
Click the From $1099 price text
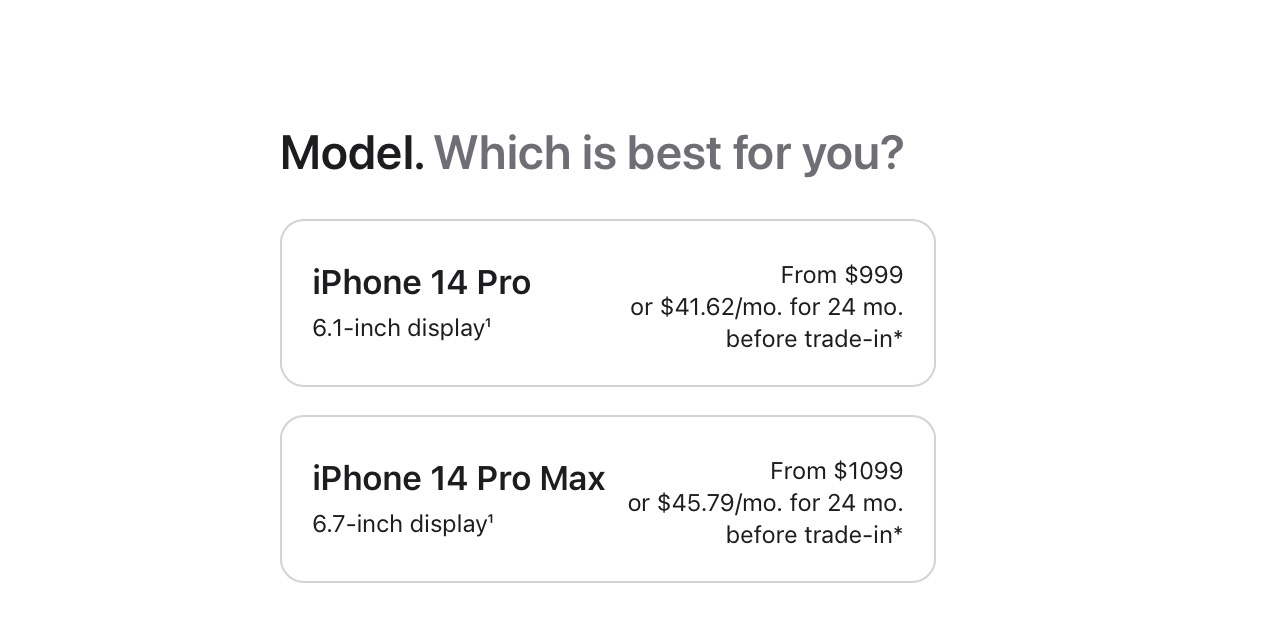(836, 471)
